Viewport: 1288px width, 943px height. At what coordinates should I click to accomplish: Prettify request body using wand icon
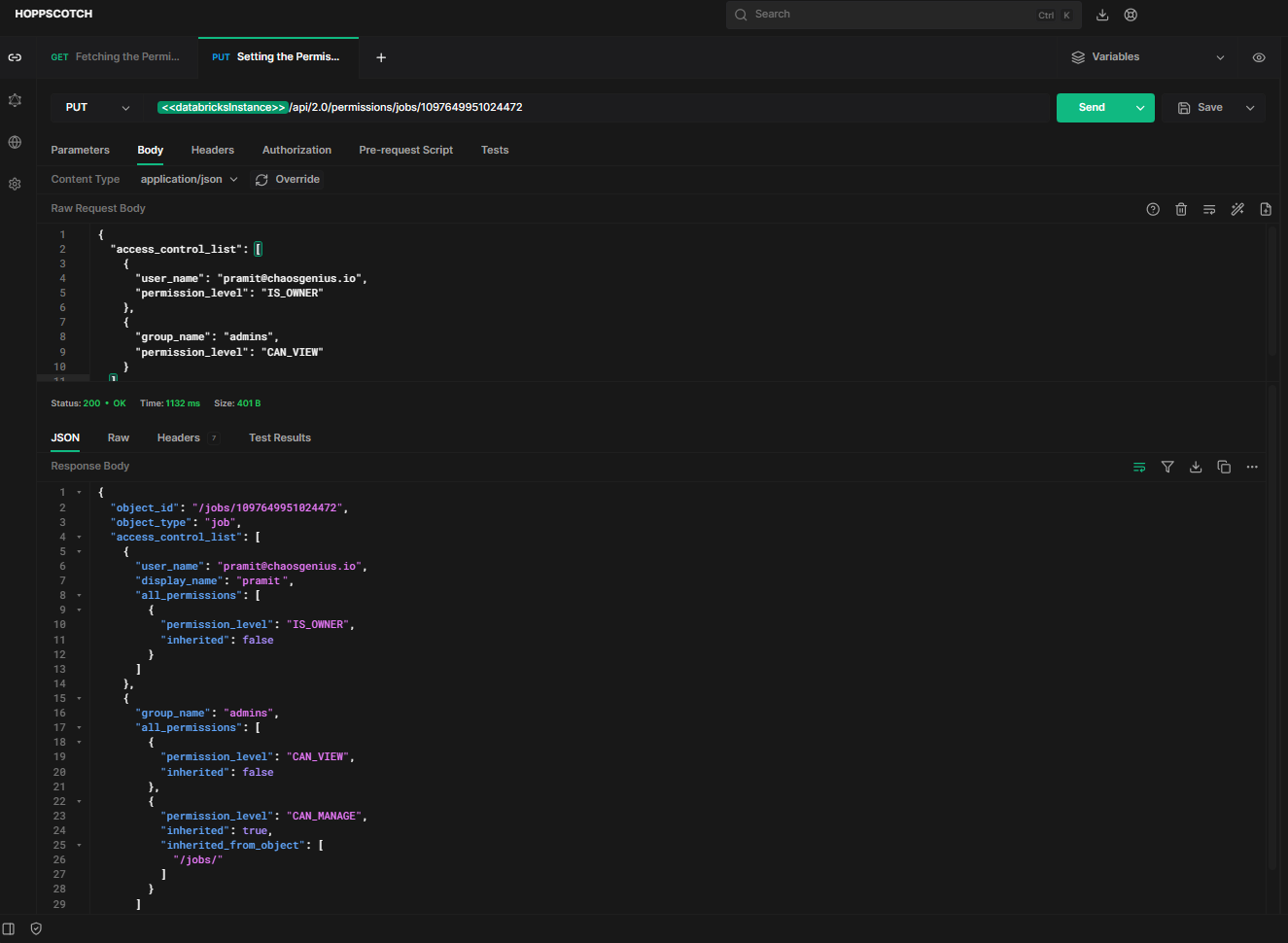point(1237,209)
